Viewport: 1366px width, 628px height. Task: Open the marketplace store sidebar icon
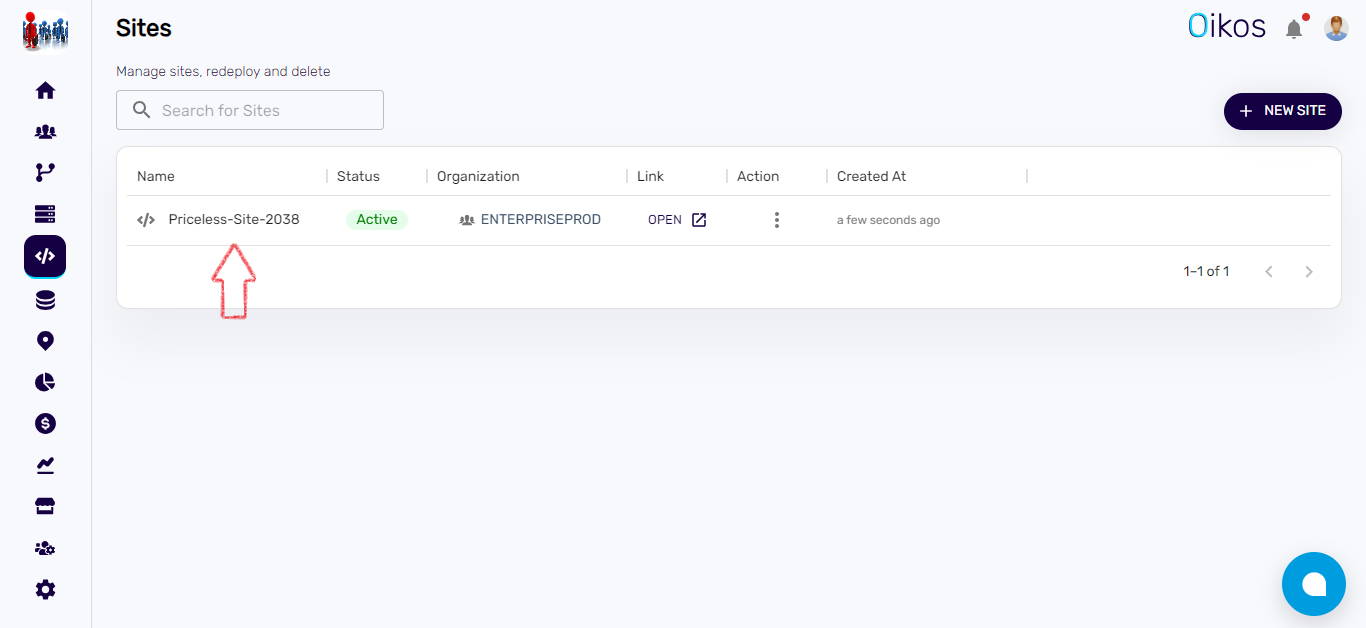click(x=45, y=507)
